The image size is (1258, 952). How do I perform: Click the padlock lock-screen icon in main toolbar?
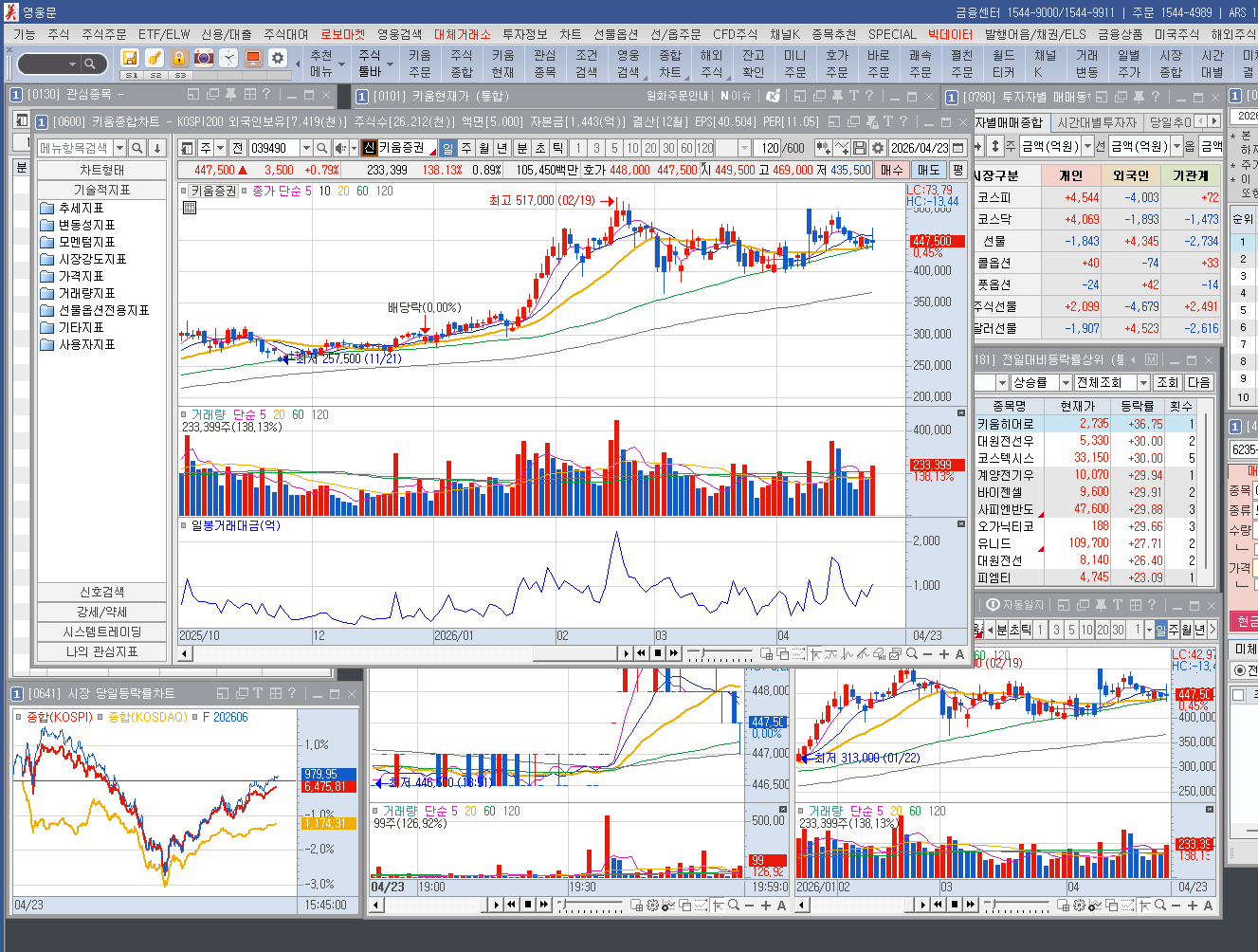[179, 58]
